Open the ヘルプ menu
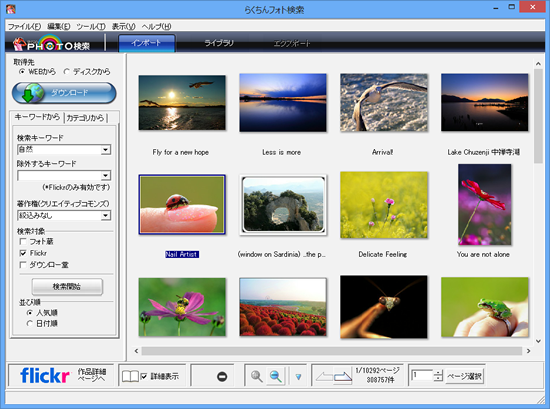The width and height of the screenshot is (550, 409). (156, 26)
